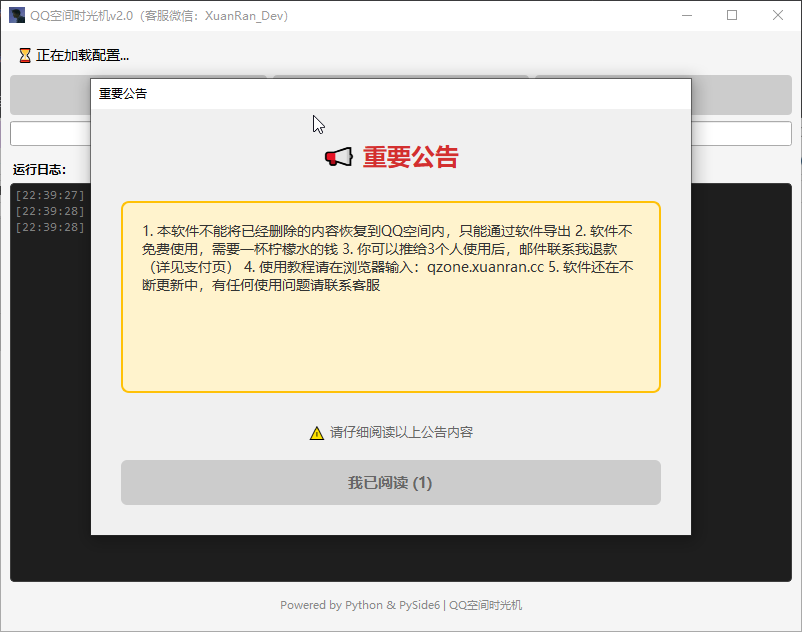The height and width of the screenshot is (632, 802).
Task: Maximize the QQ空间时光机 window
Action: [x=732, y=15]
